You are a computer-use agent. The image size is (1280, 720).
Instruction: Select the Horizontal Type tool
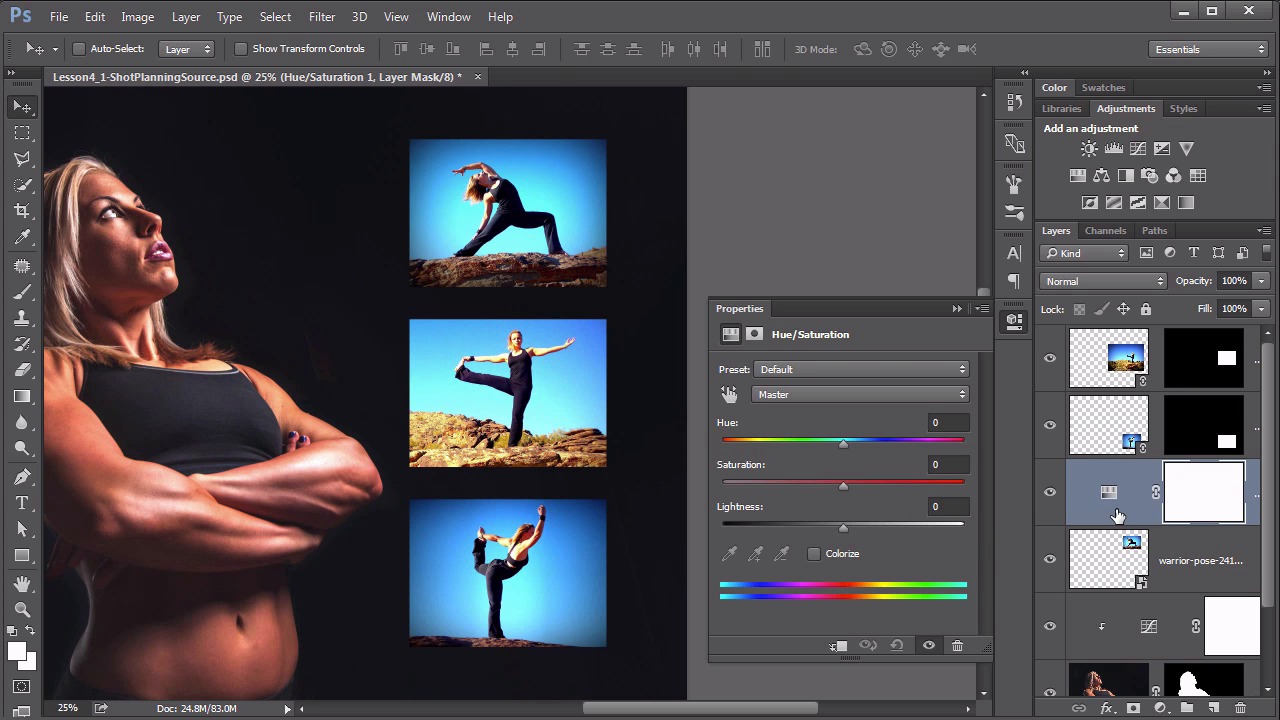[22, 503]
